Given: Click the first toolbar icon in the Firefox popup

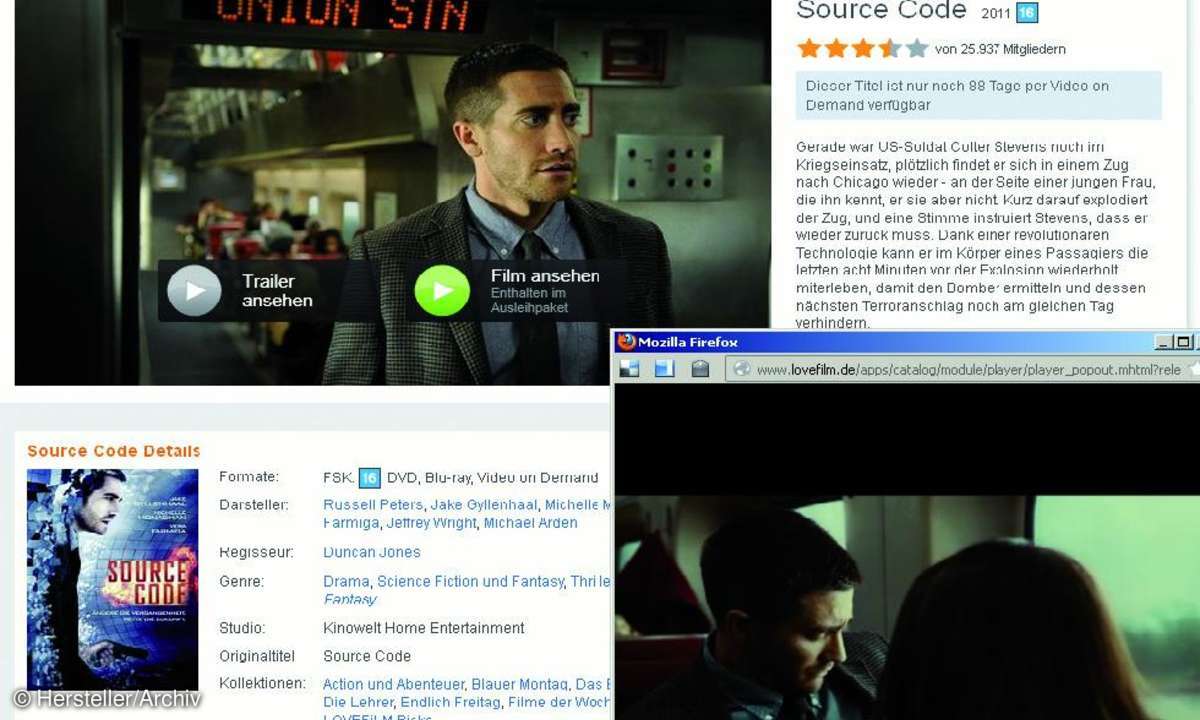Looking at the screenshot, I should point(628,369).
